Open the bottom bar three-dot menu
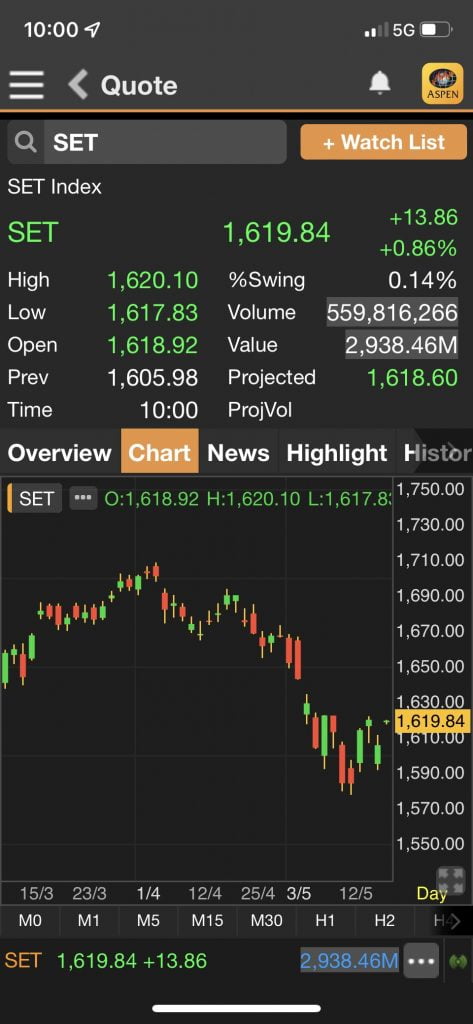Screen dimensions: 473x1024 pos(421,961)
